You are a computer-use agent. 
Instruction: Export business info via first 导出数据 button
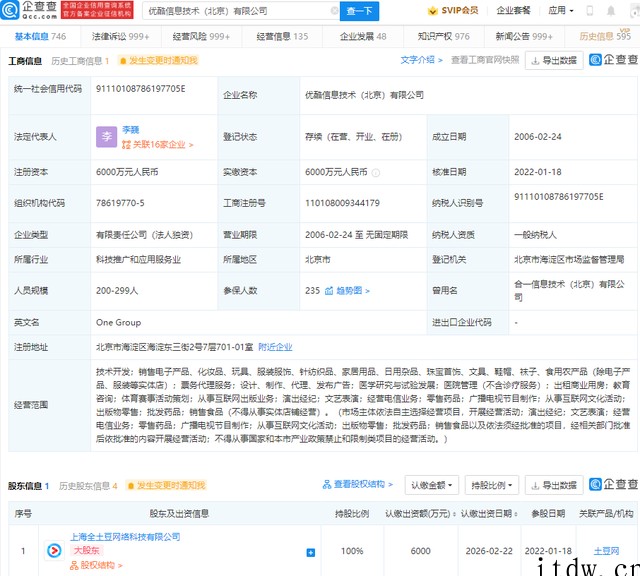pyautogui.click(x=554, y=61)
